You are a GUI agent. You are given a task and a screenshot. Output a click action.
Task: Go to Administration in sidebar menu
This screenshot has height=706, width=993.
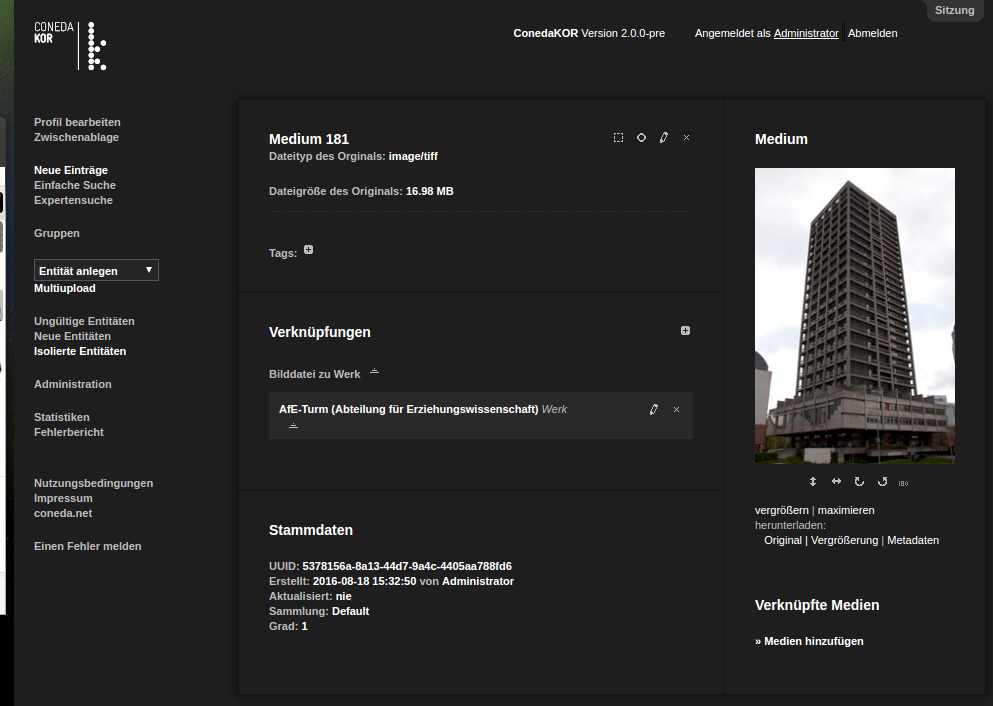click(73, 384)
